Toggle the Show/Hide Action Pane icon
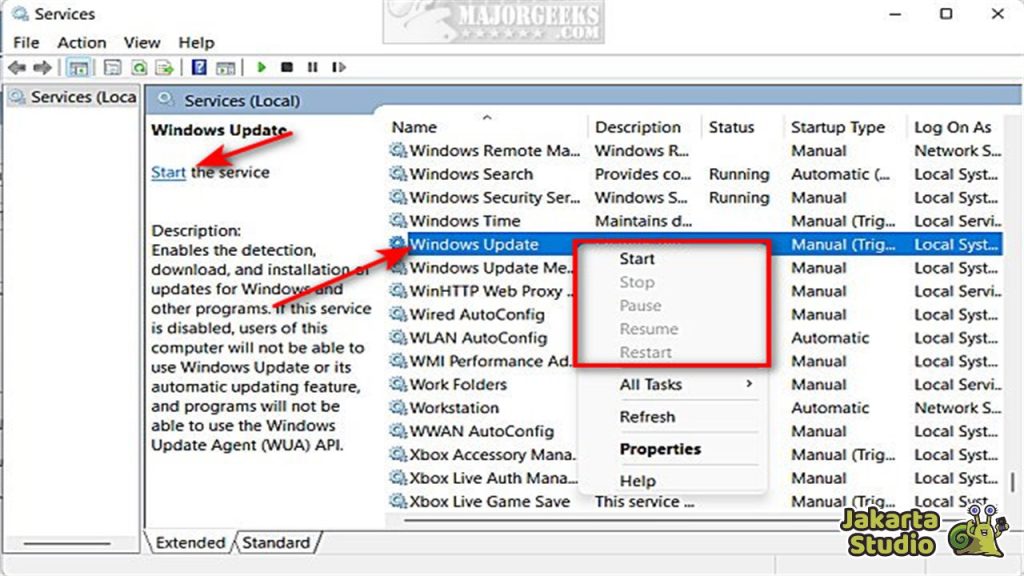The image size is (1024, 576). (225, 67)
